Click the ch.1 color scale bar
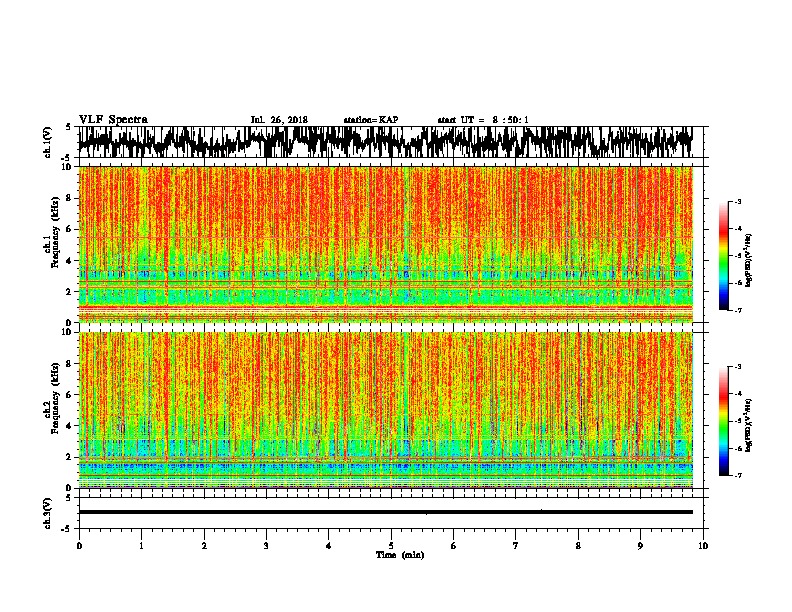The width and height of the screenshot is (792, 612). click(723, 256)
